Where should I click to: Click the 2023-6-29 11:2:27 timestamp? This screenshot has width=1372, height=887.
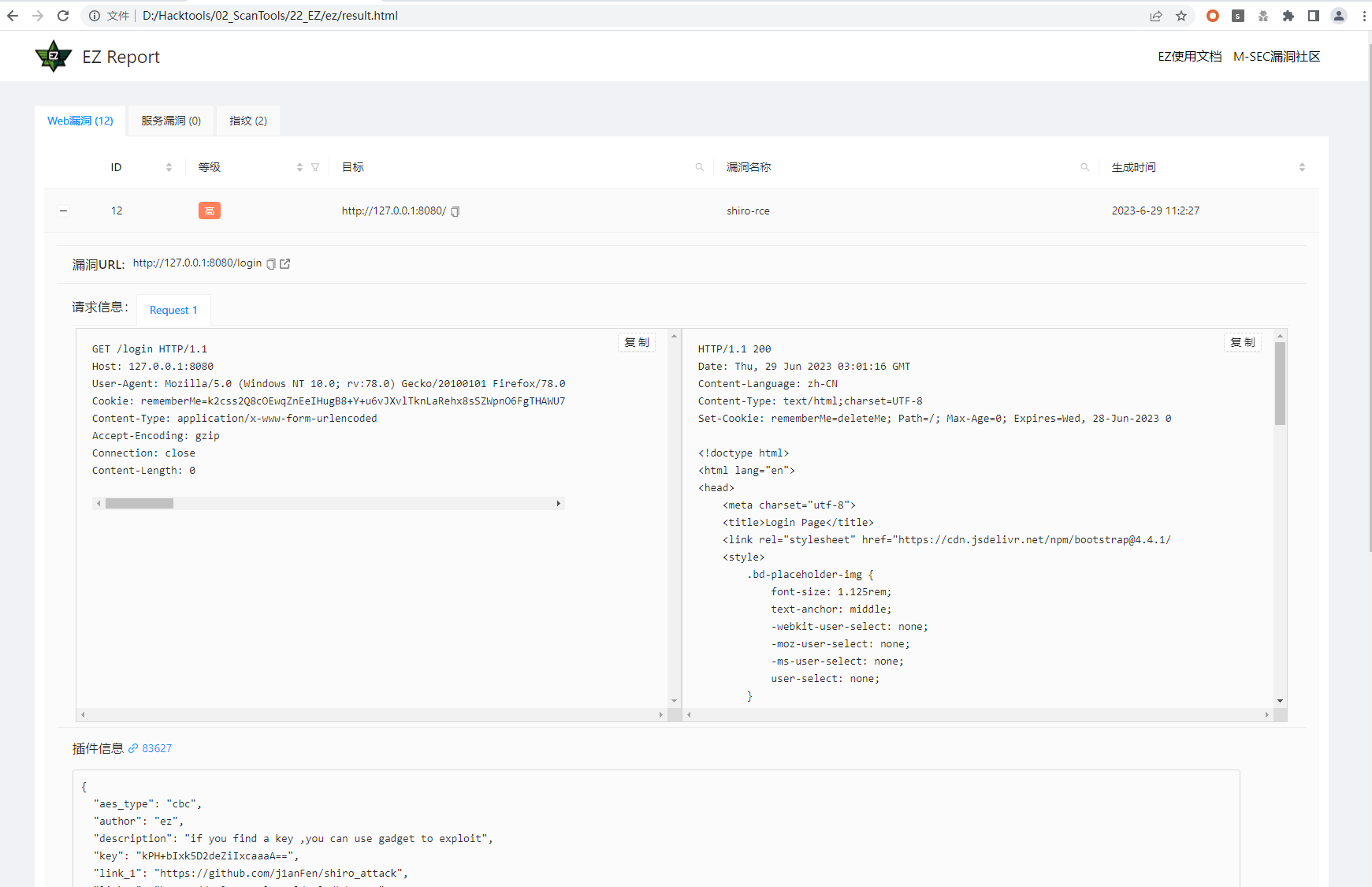(x=1155, y=211)
